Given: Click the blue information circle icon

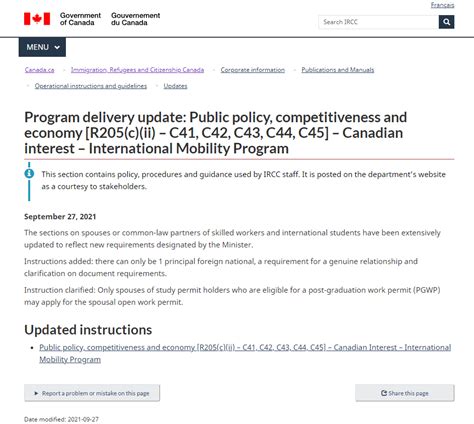Looking at the screenshot, I should click(29, 173).
